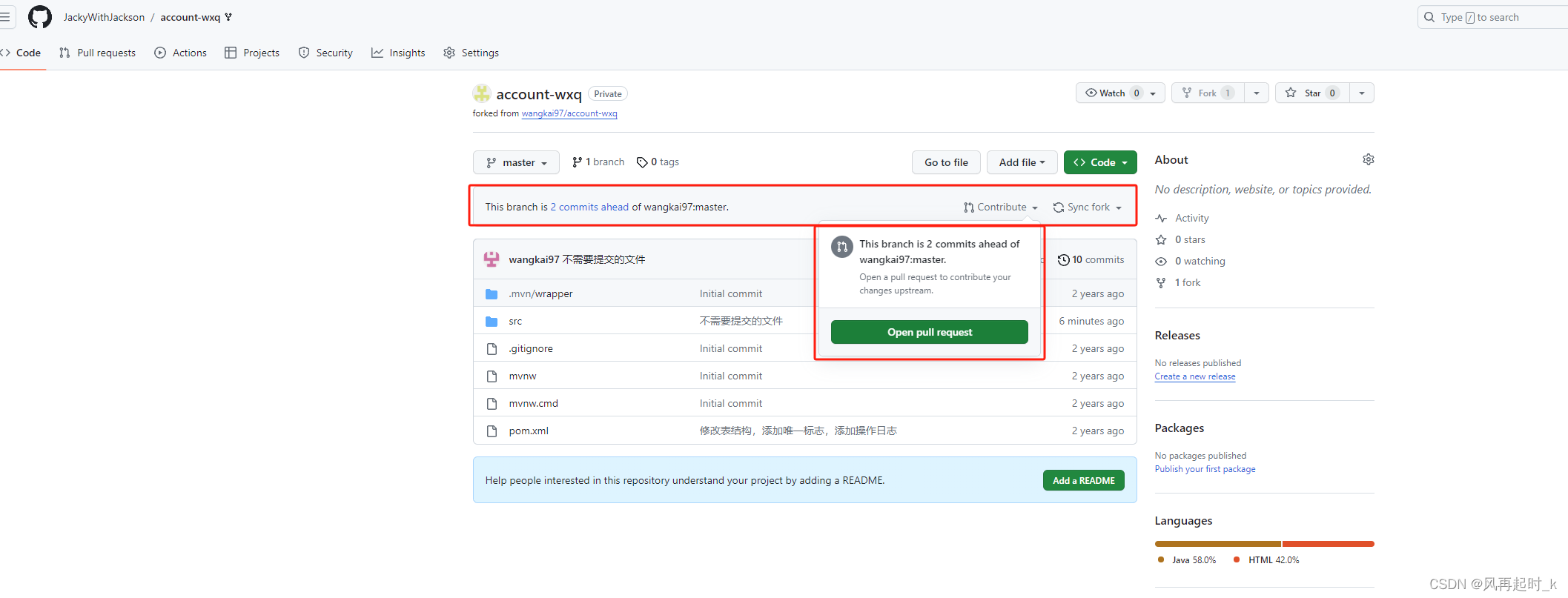The height and width of the screenshot is (598, 1568).
Task: Click the pull request icon in the popup
Action: pos(841,247)
